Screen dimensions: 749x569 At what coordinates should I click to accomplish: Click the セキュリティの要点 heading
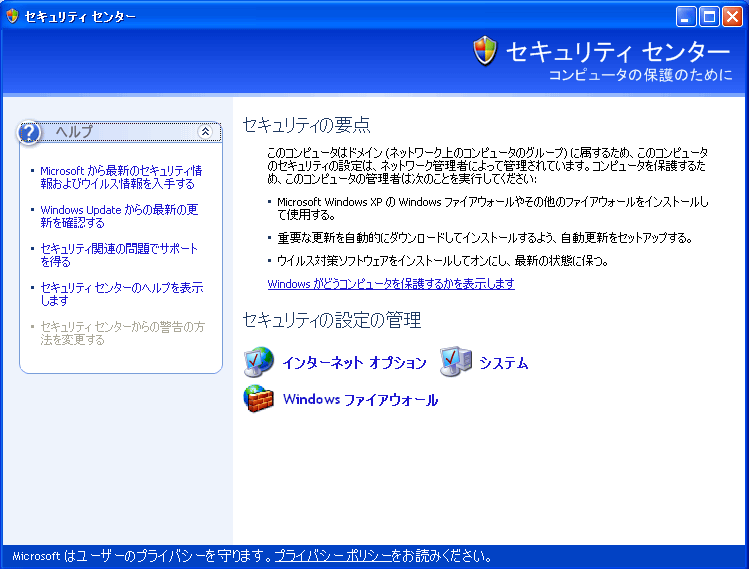tap(306, 125)
